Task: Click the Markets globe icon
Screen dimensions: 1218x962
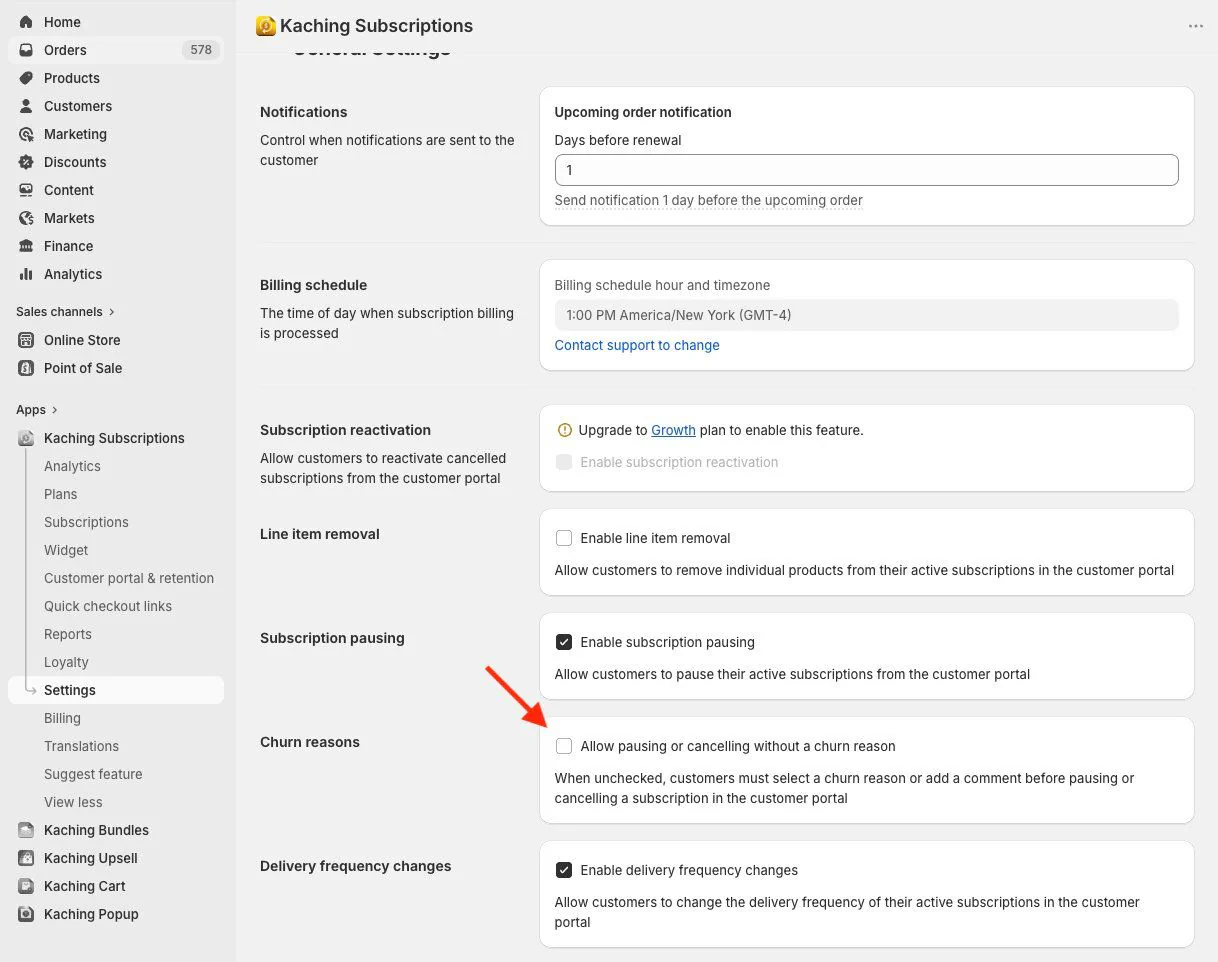Action: click(26, 218)
